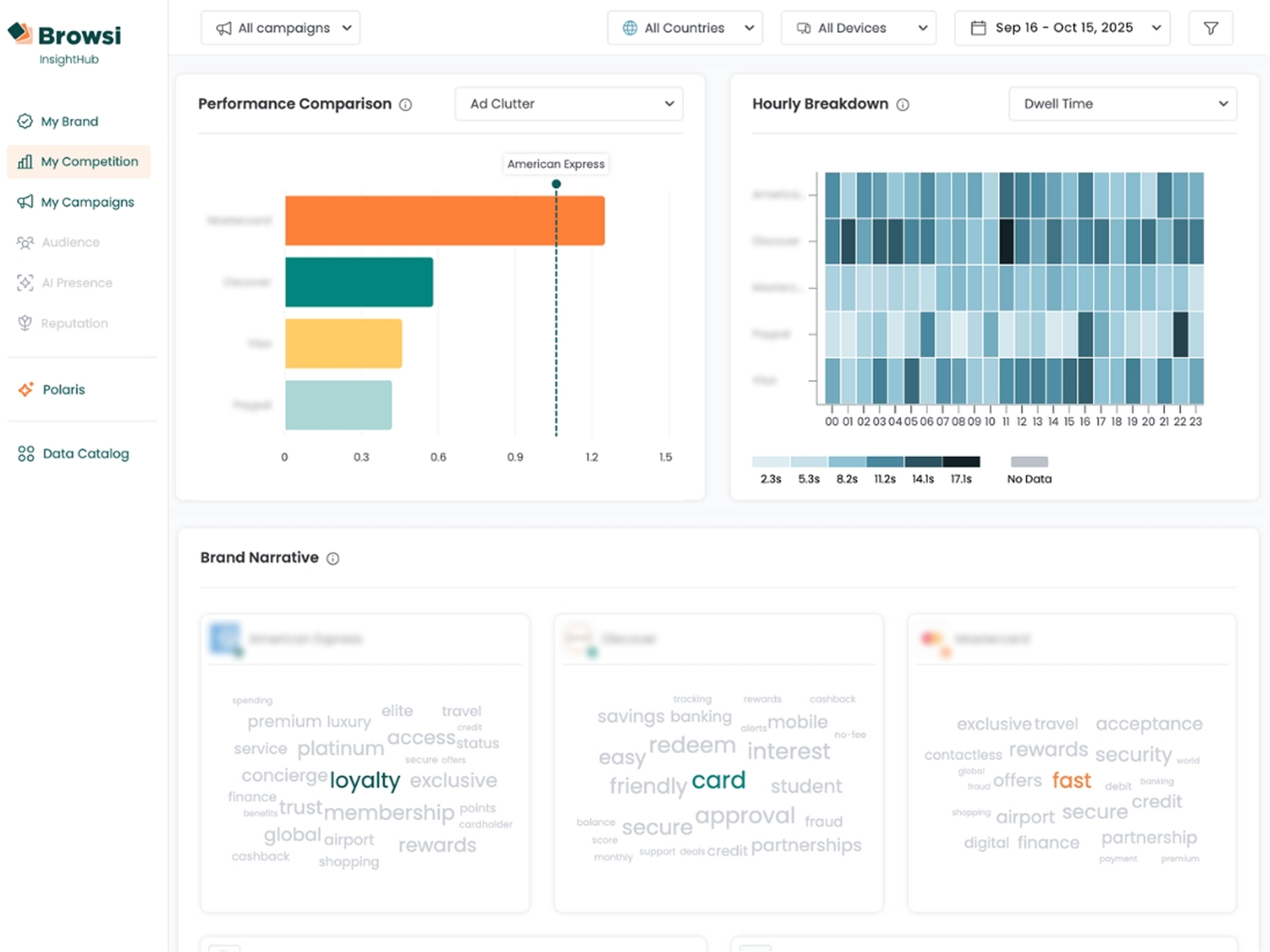Screen dimensions: 1270x952
Task: Open the date range picker
Action: coord(1062,29)
